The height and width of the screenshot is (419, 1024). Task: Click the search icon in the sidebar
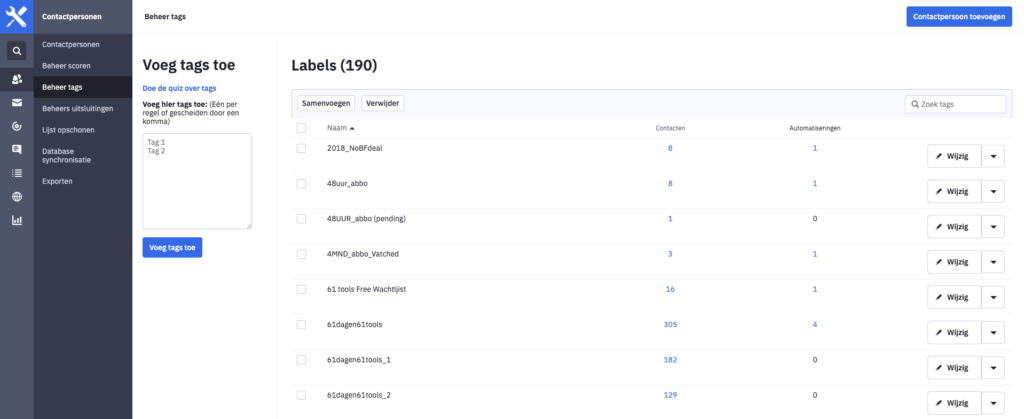point(16,51)
